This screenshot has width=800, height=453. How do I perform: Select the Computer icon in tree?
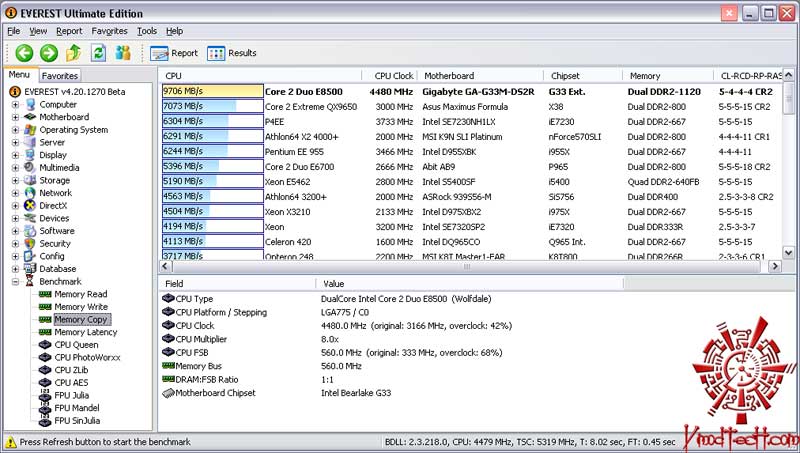pos(30,105)
